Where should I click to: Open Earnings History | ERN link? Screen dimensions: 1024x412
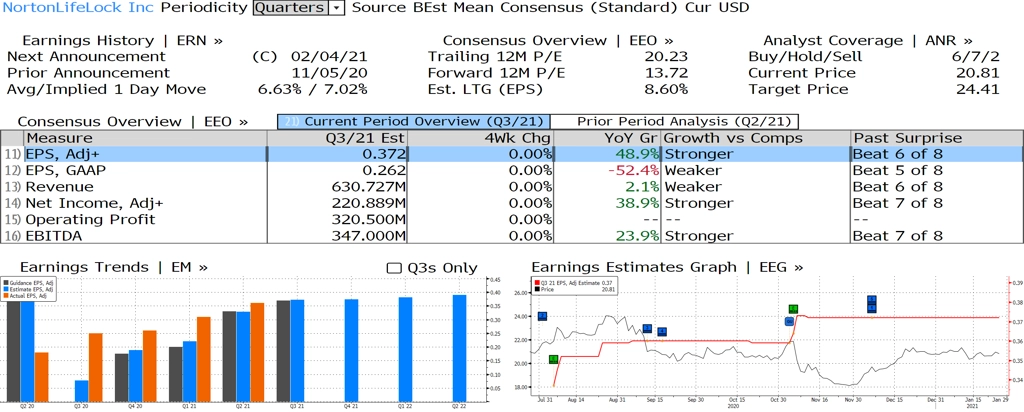click(x=122, y=40)
